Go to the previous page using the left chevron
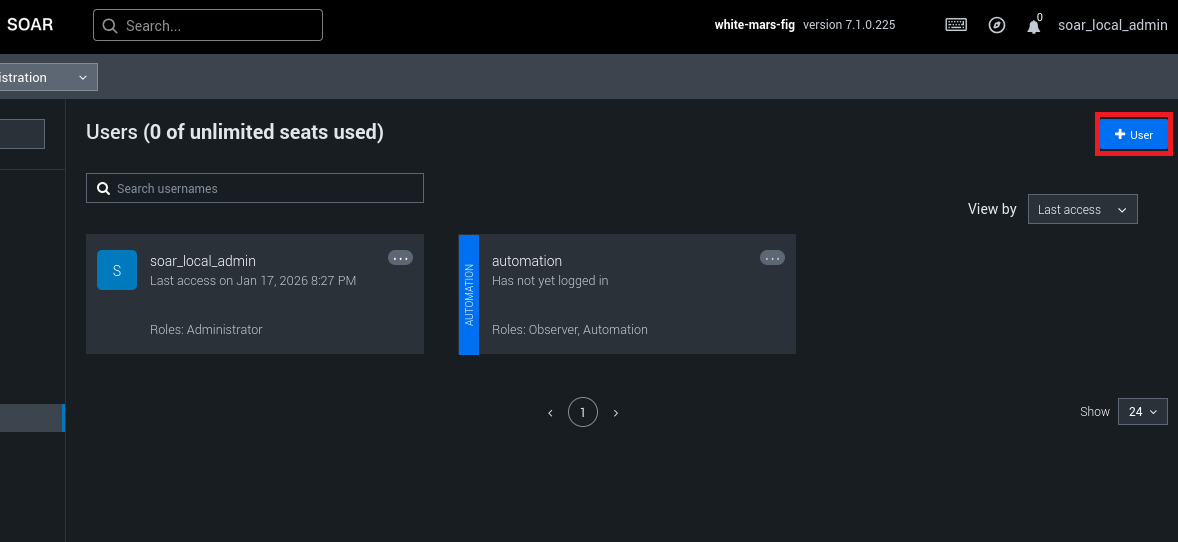This screenshot has height=542, width=1178. [550, 412]
